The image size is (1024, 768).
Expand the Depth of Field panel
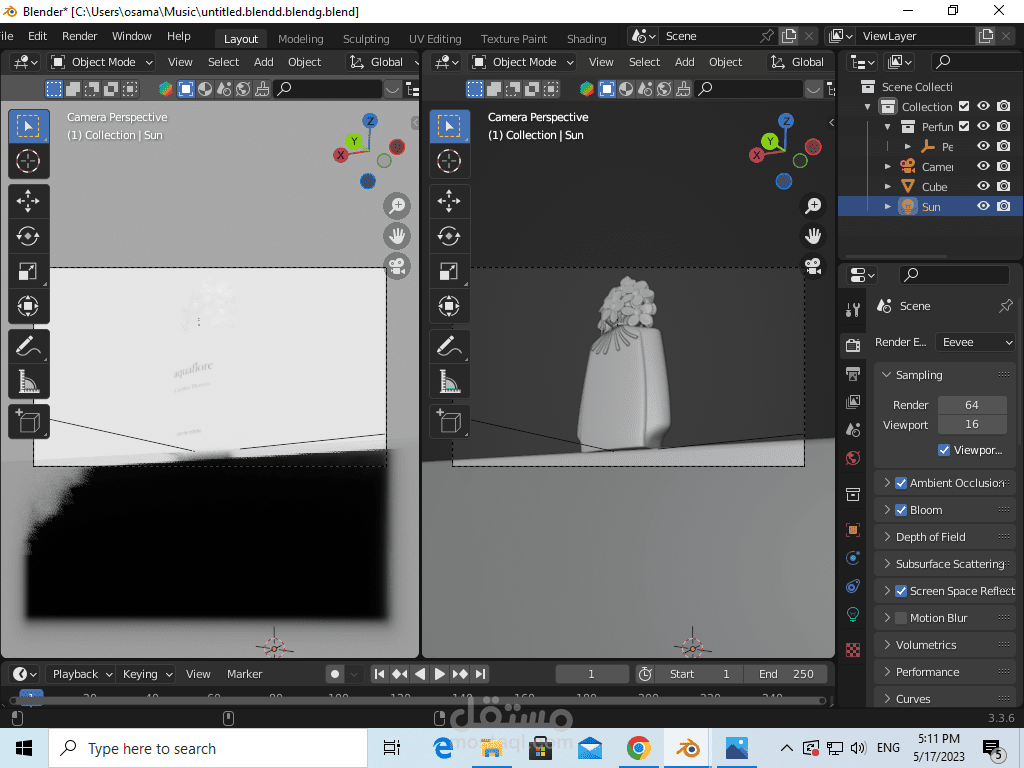pos(930,537)
